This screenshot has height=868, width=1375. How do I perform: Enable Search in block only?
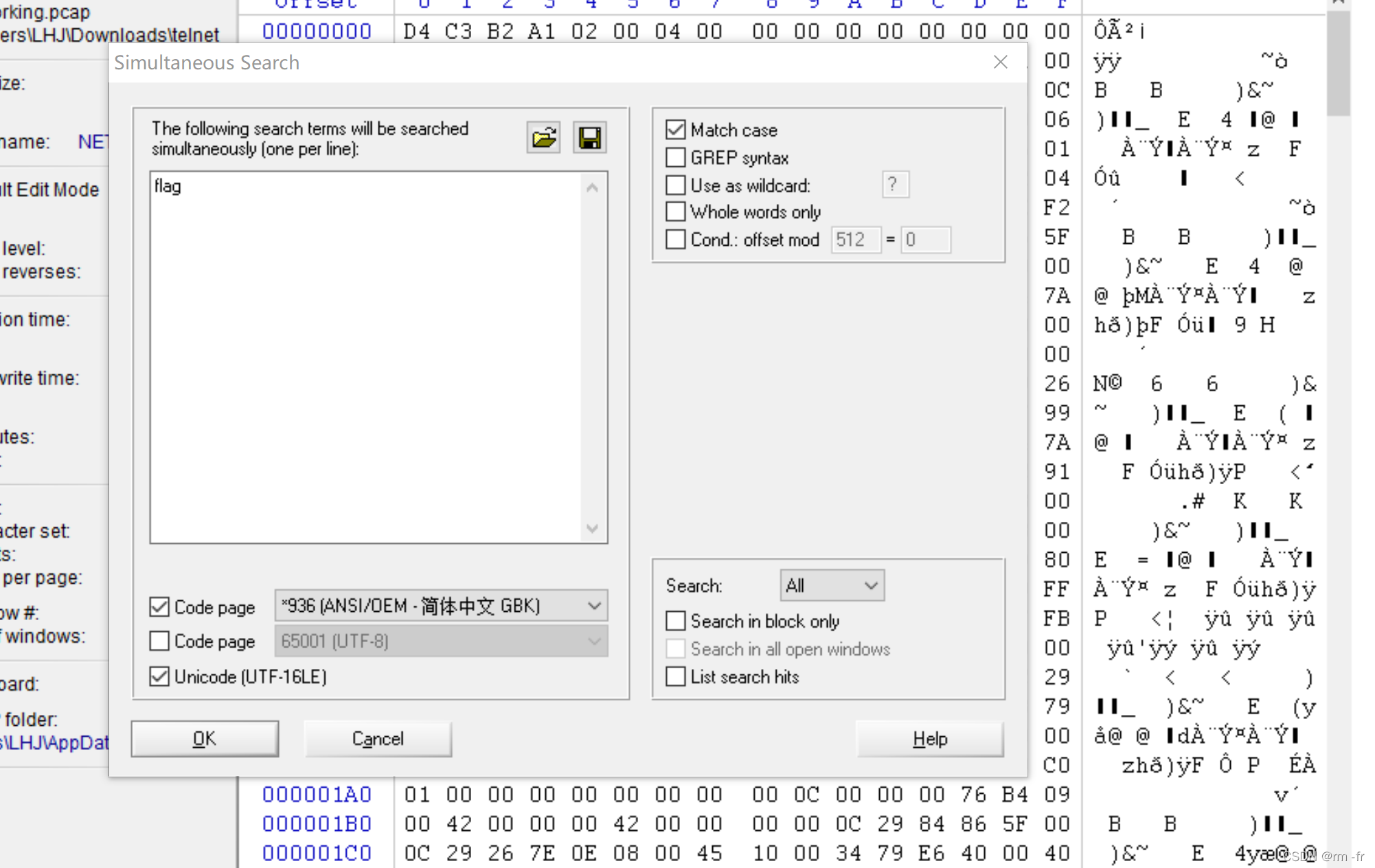click(675, 620)
